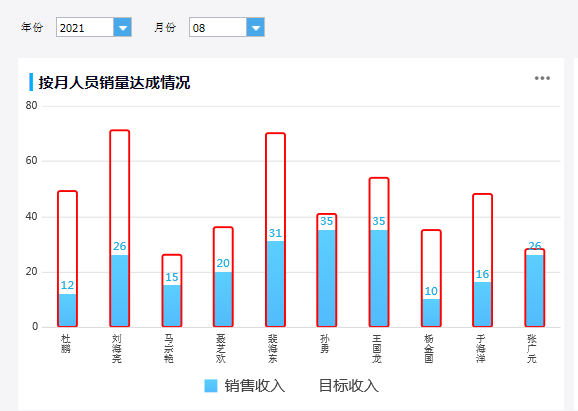Click the x-axis name 杨金国
This screenshot has width=578, height=411.
click(429, 348)
